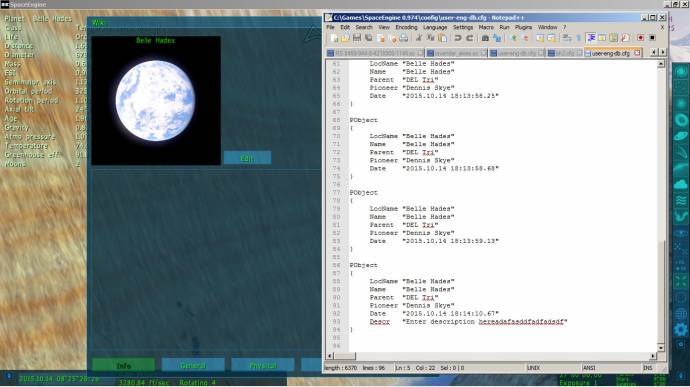This screenshot has width=690, height=387.
Task: Open the Plugins menu
Action: point(523,27)
